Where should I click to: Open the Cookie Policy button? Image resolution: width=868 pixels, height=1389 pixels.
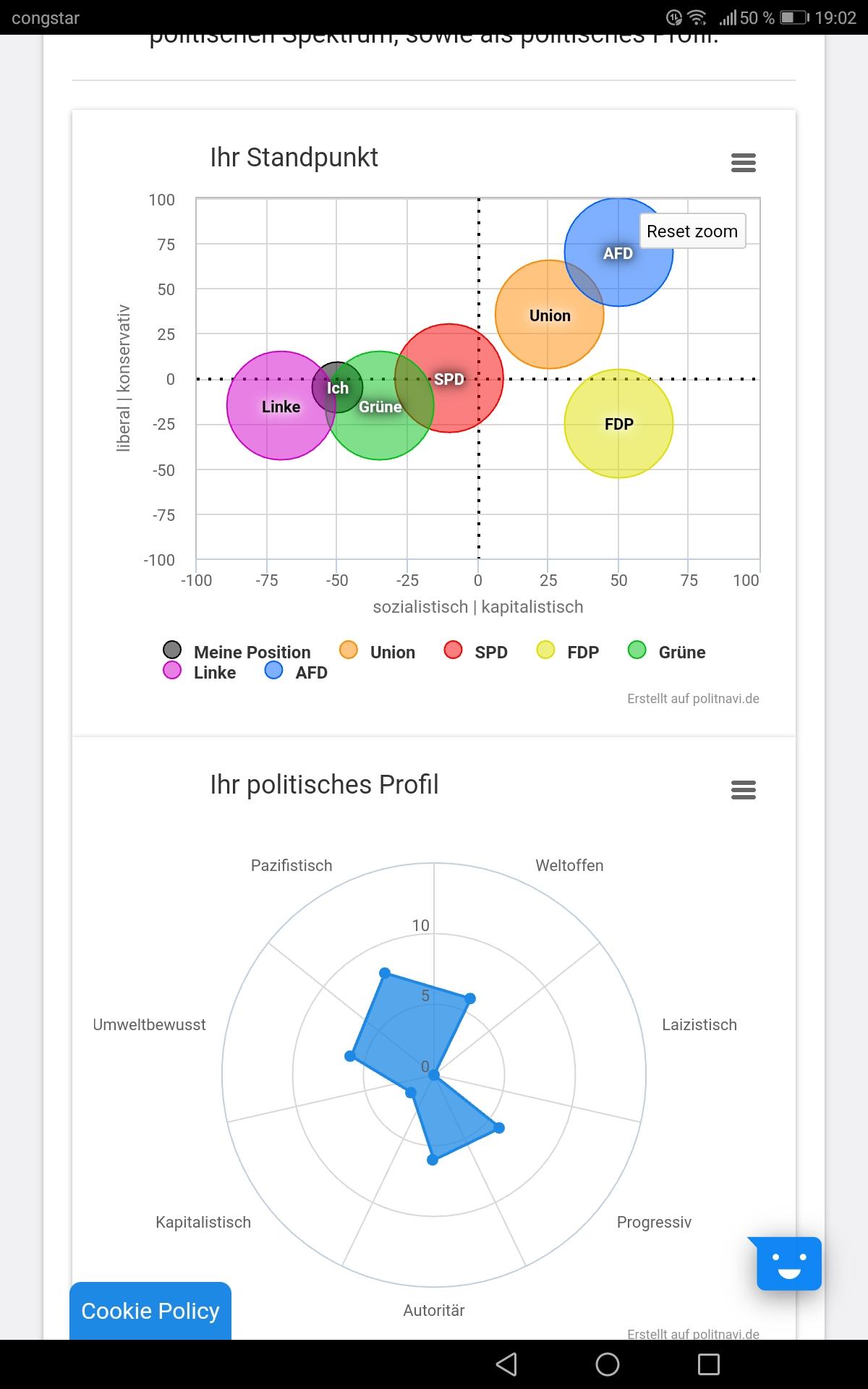pos(150,1311)
